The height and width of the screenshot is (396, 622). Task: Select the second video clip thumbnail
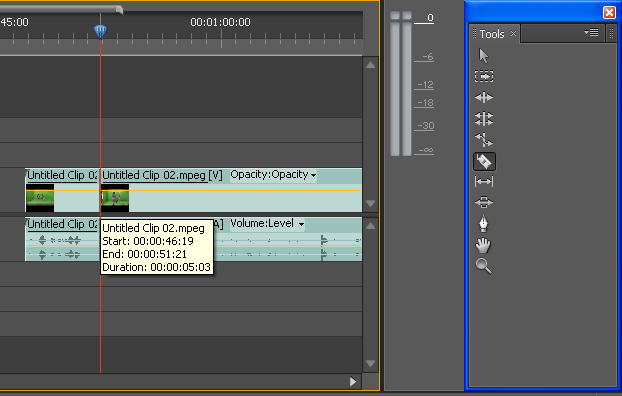115,198
